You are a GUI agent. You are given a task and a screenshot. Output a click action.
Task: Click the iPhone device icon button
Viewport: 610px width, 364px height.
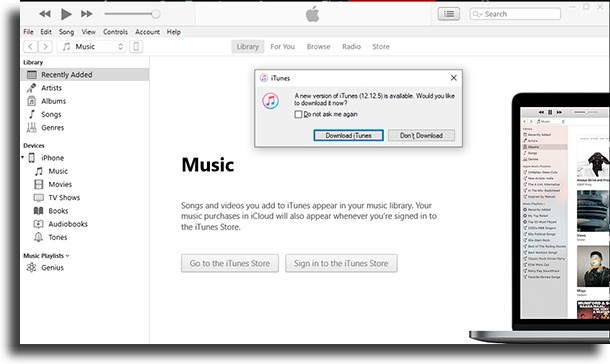[x=136, y=47]
